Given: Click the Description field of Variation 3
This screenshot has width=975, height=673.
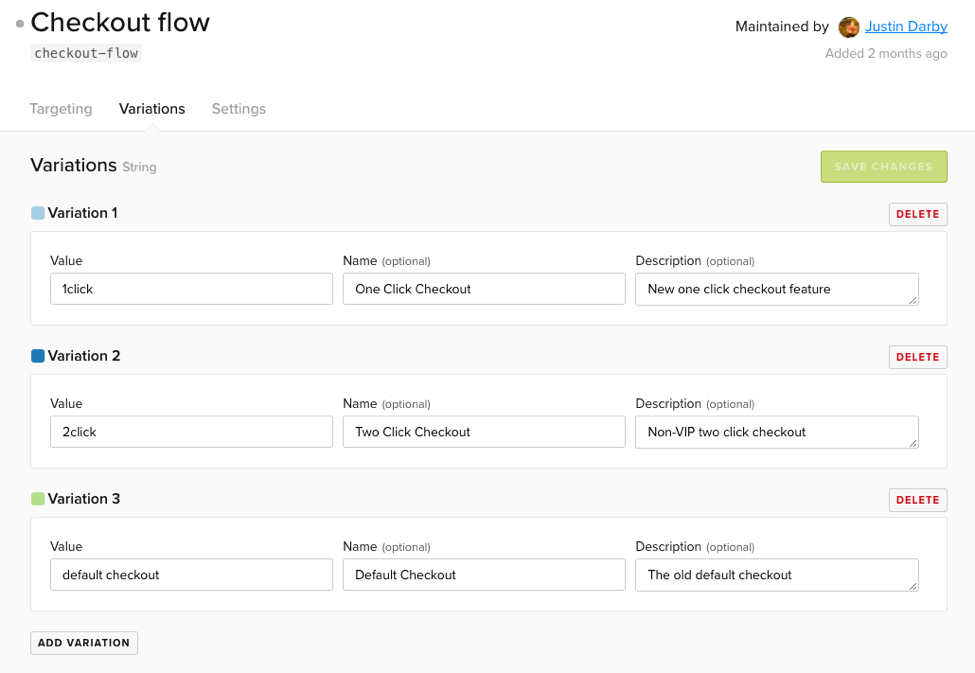Looking at the screenshot, I should tap(776, 574).
